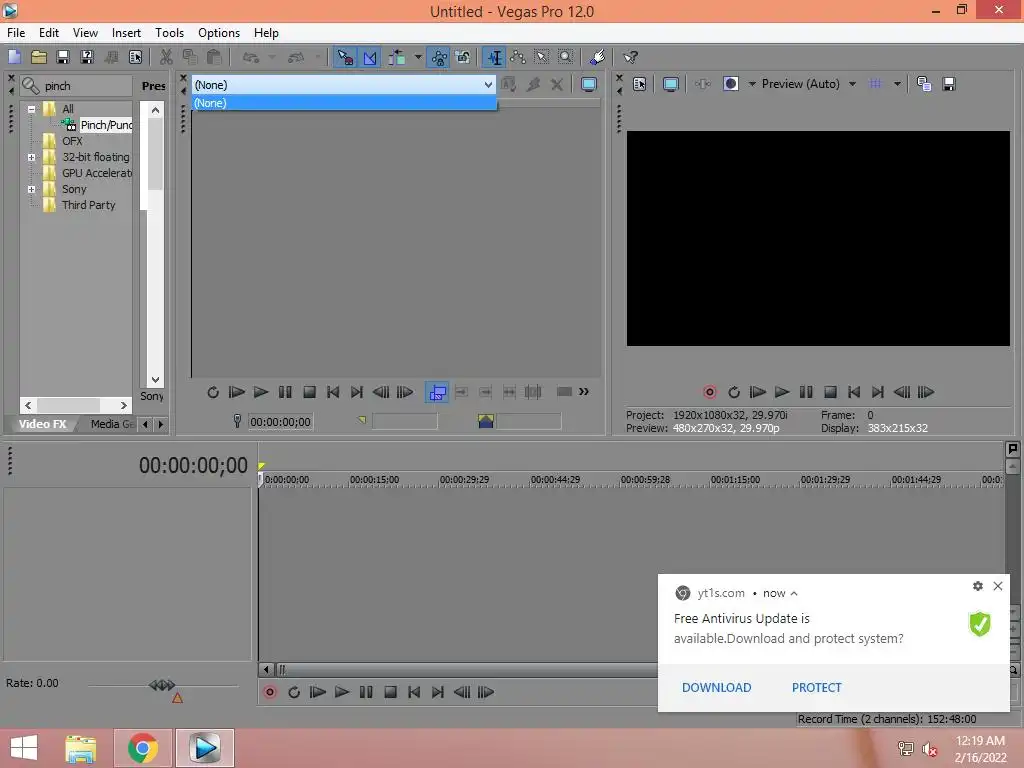This screenshot has height=768, width=1024.
Task: Open Auto Ripple mode dropdown arrow
Action: point(418,57)
